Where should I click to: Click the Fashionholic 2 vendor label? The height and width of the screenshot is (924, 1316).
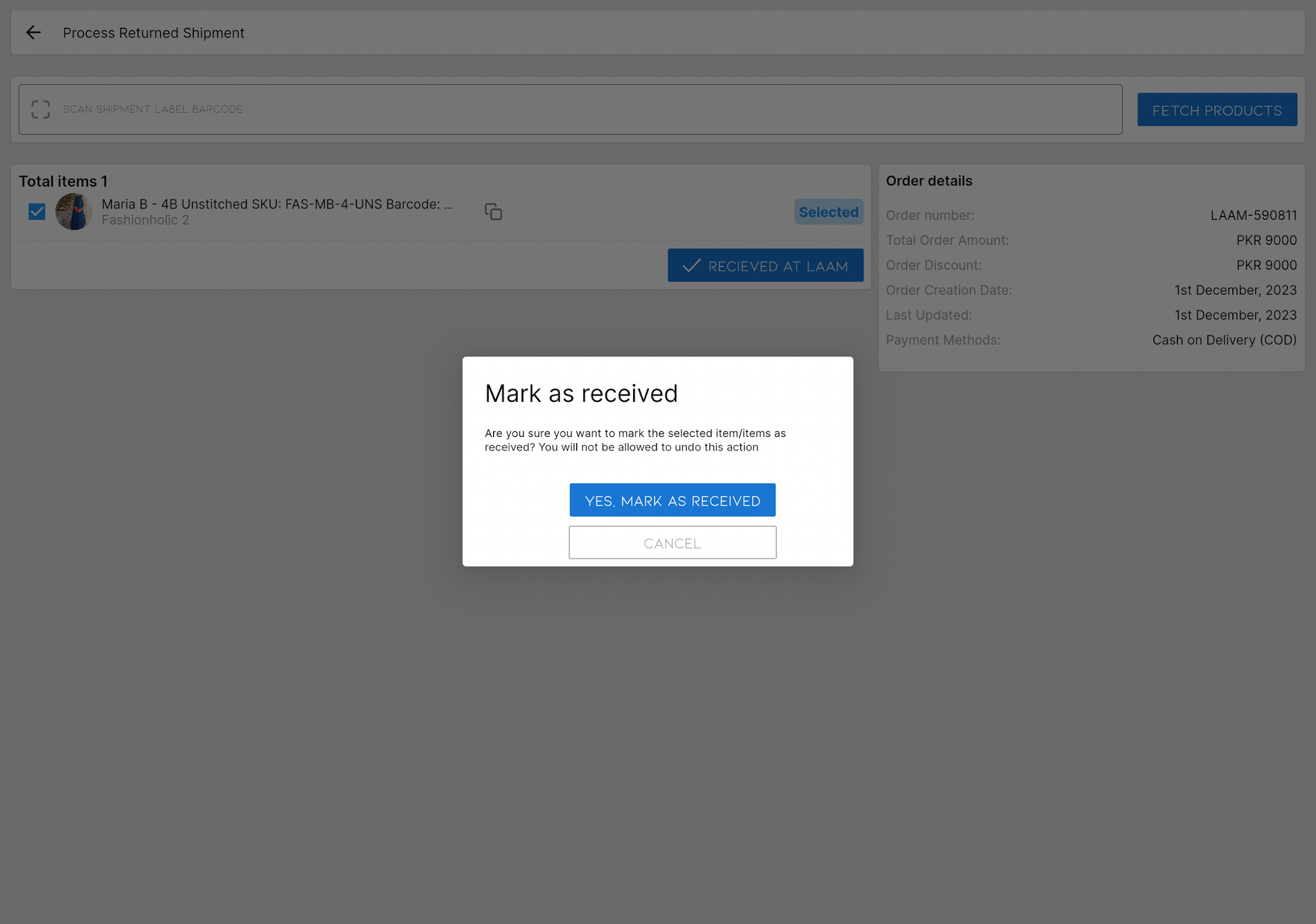[x=145, y=221]
